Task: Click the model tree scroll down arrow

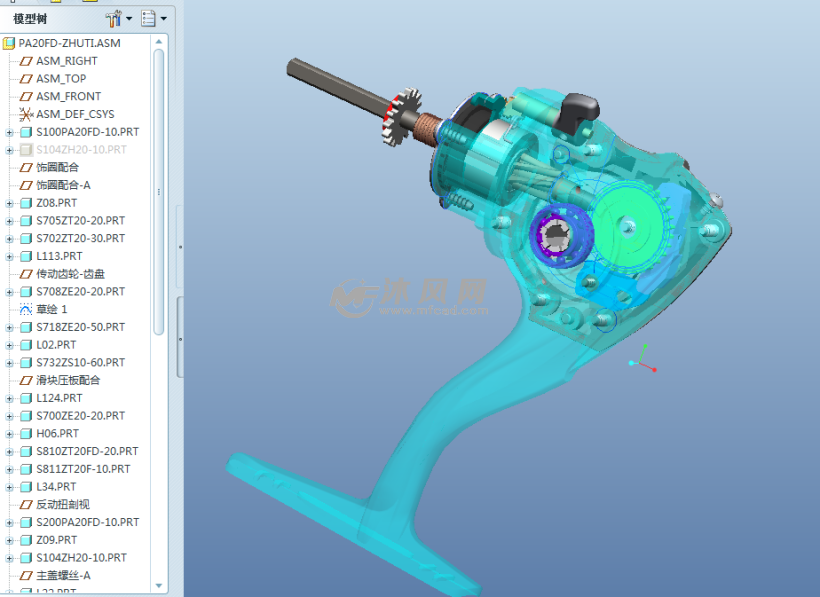Action: pyautogui.click(x=159, y=585)
